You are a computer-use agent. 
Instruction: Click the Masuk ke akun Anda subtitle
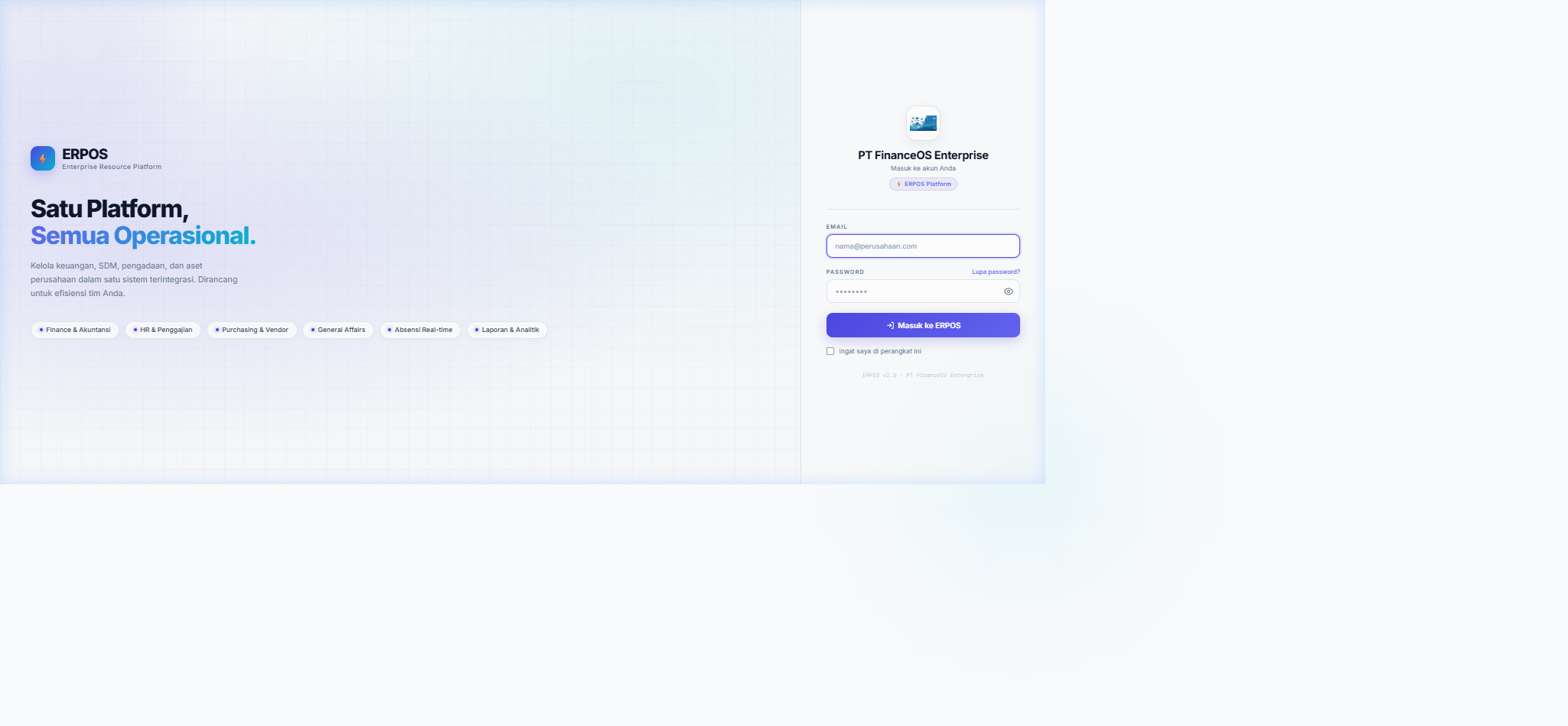coord(923,168)
